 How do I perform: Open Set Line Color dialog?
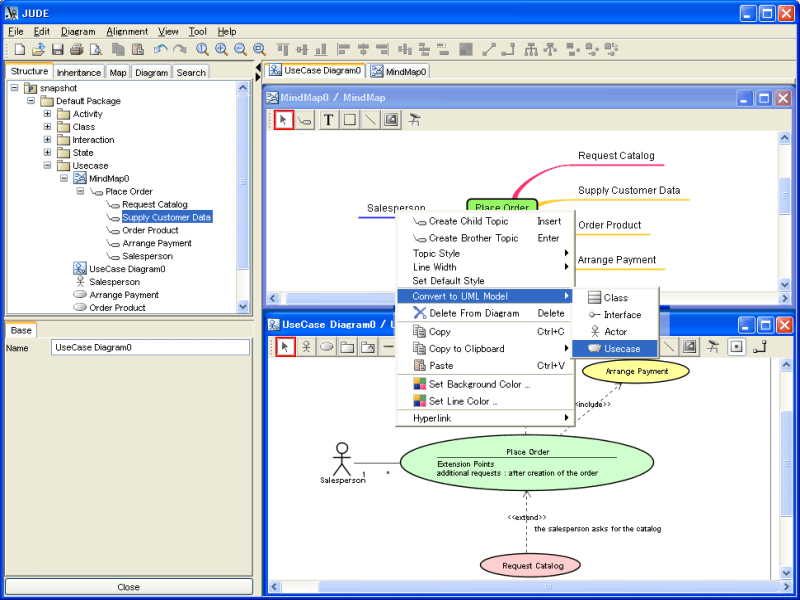(x=486, y=401)
